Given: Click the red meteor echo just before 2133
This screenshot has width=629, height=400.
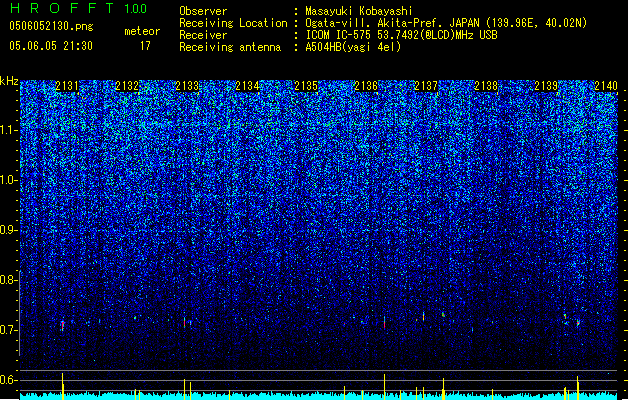Looking at the screenshot, I should pos(185,323).
